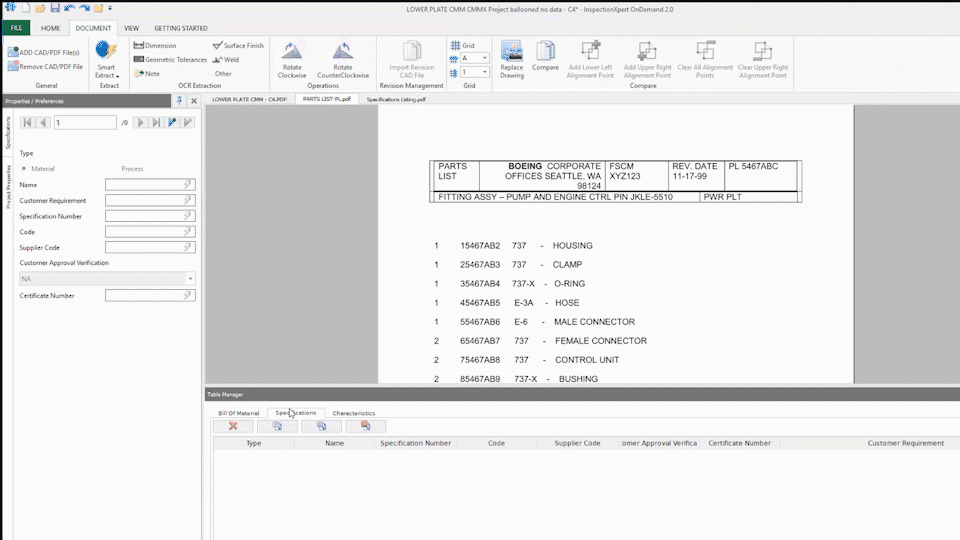Screen dimensions: 960x540
Task: Click the Smart Extract icon
Action: tap(106, 51)
